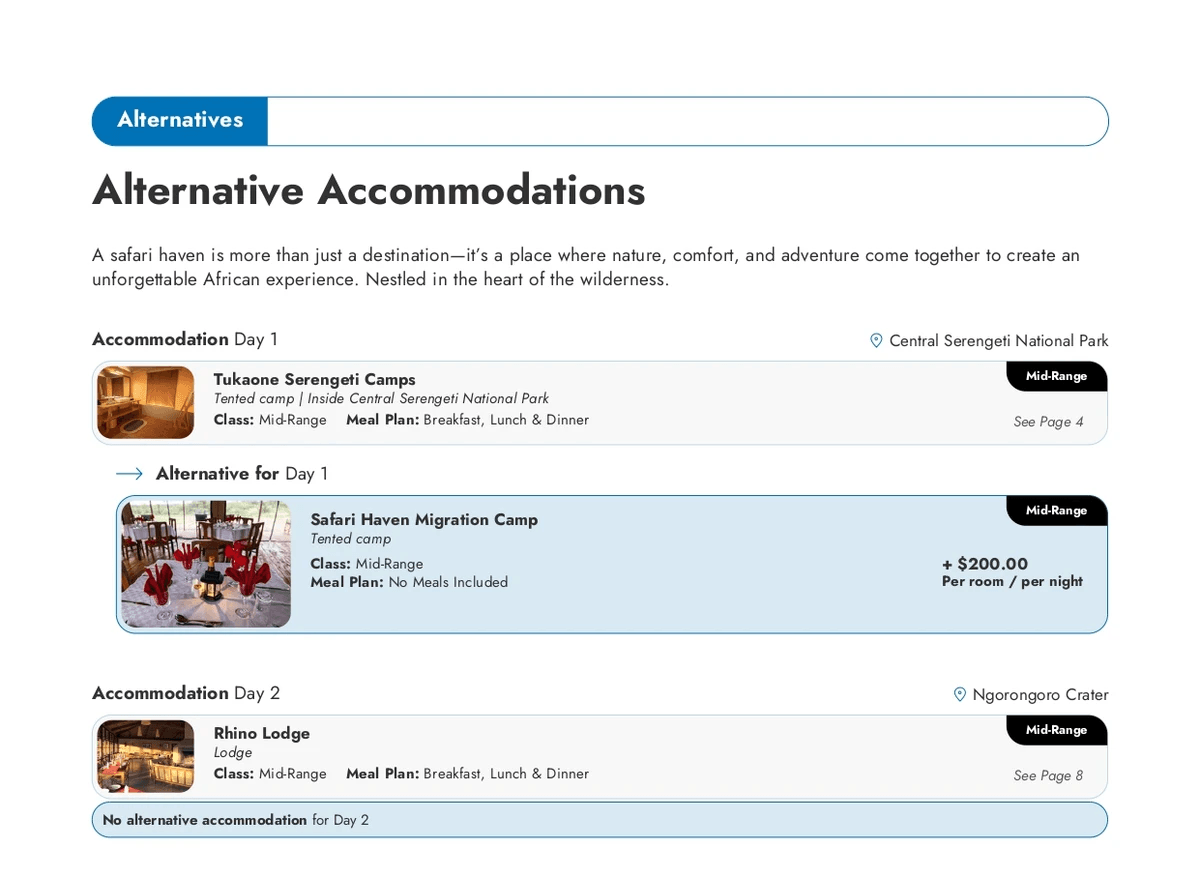1200x875 pixels.
Task: Click Central Serengeti National Park location label
Action: pos(998,341)
